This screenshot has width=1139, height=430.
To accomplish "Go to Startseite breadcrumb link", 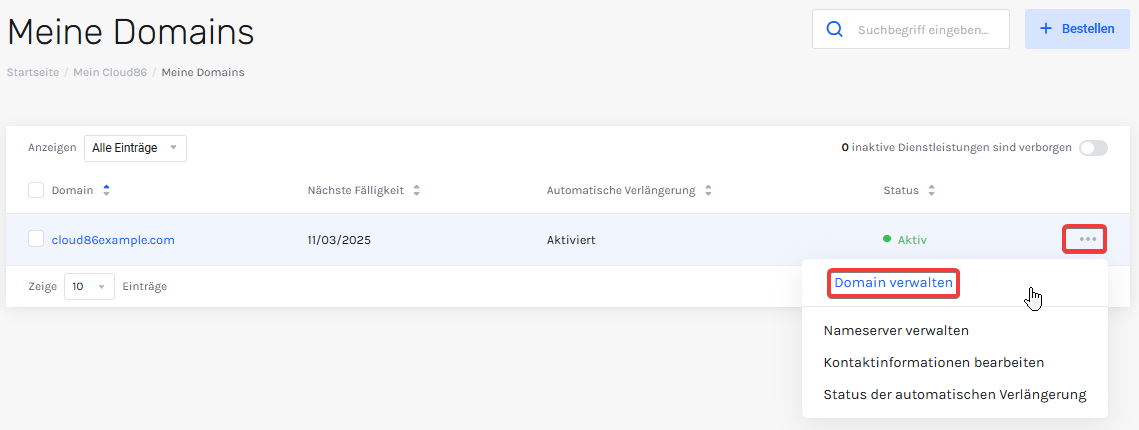I will tap(33, 73).
